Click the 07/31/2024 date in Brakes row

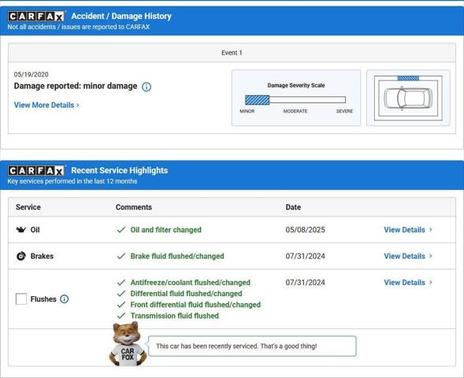tap(305, 256)
